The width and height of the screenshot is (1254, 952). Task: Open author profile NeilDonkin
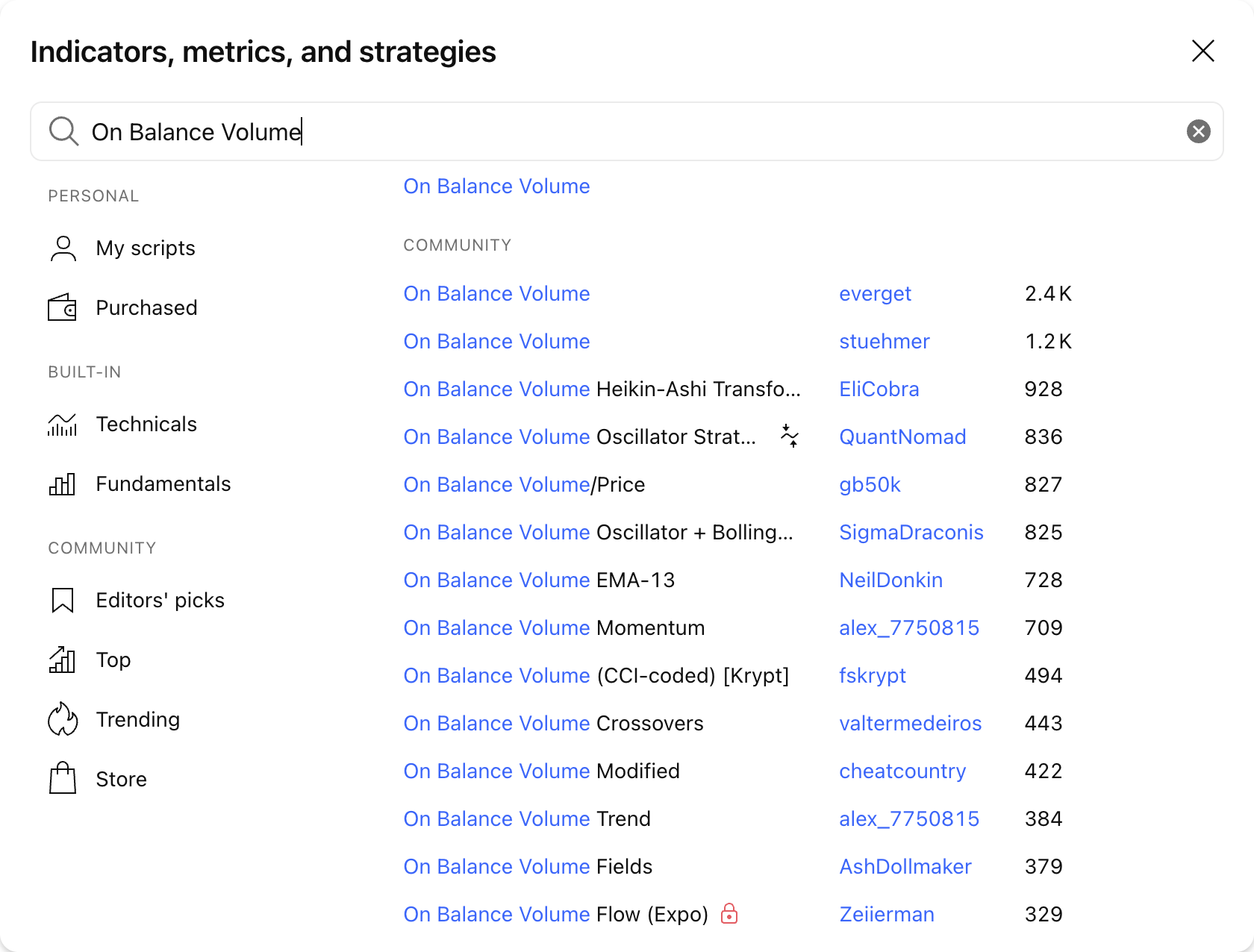[x=891, y=580]
